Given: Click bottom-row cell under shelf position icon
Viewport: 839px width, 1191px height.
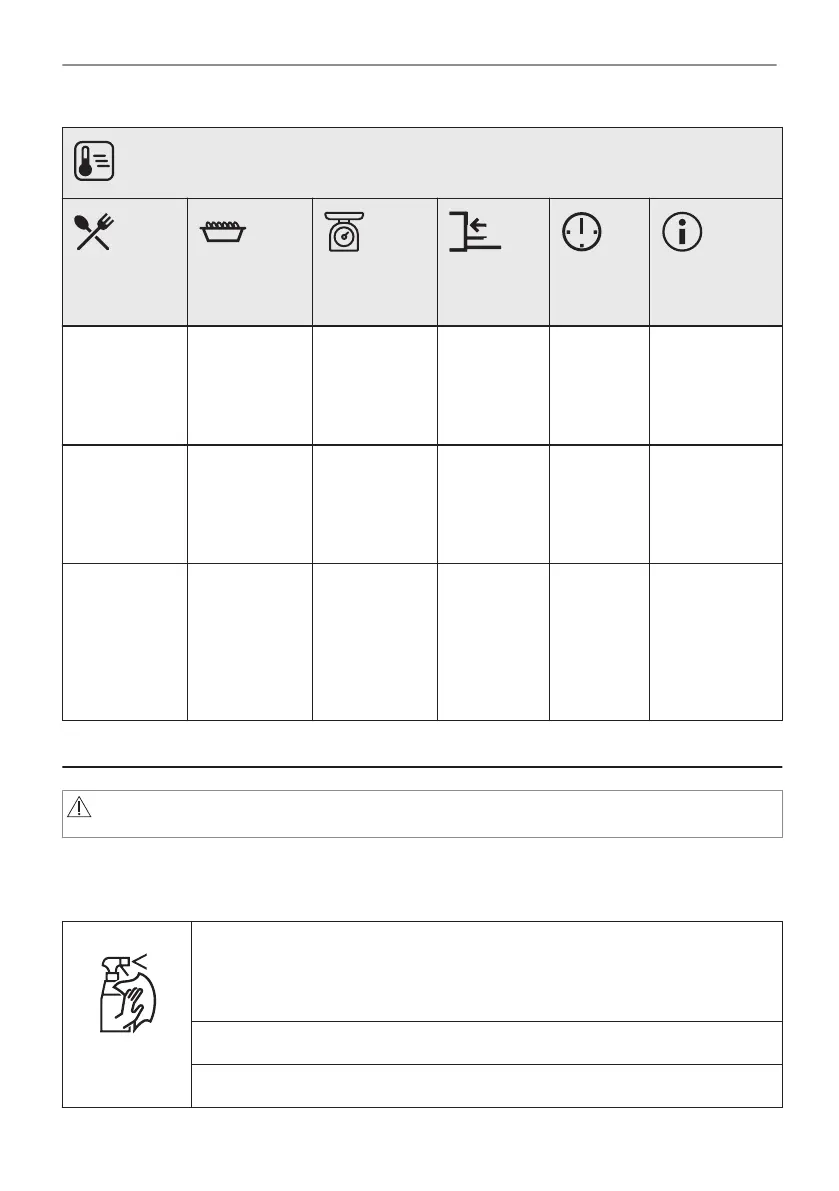Looking at the screenshot, I should [x=494, y=642].
